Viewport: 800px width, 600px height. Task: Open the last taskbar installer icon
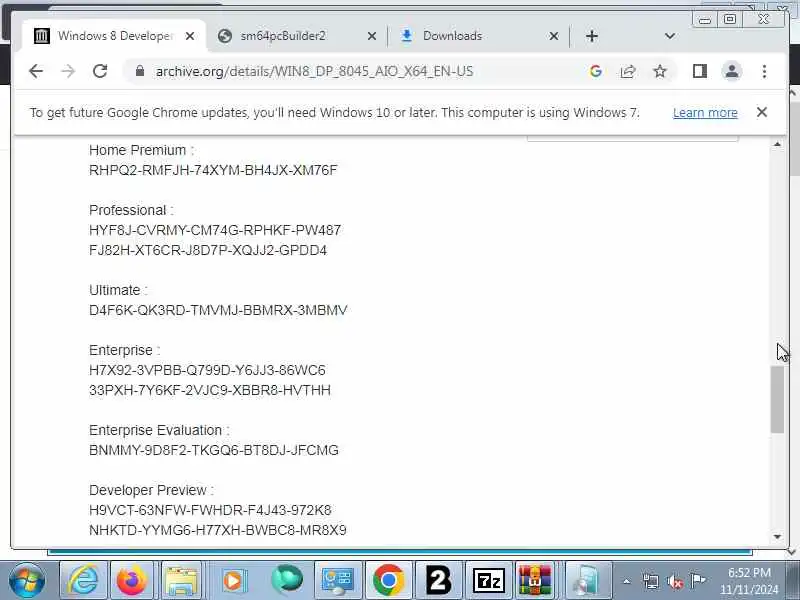[x=587, y=581]
